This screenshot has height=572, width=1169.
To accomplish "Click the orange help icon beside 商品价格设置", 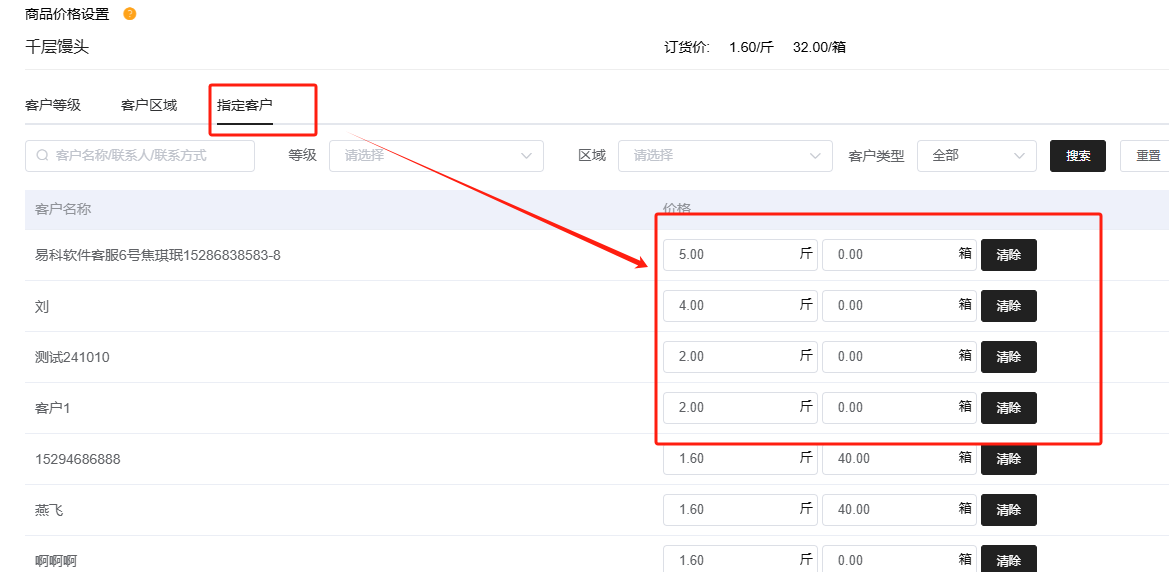I will [129, 14].
